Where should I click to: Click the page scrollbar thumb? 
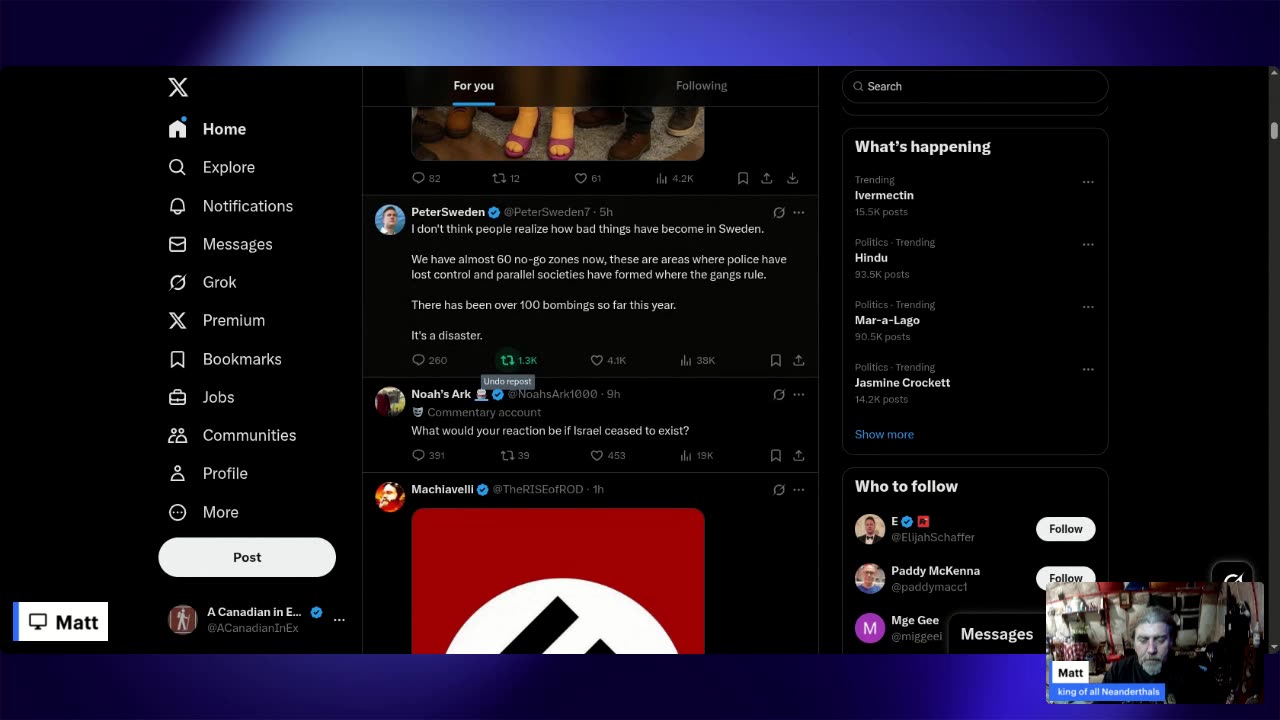1274,131
